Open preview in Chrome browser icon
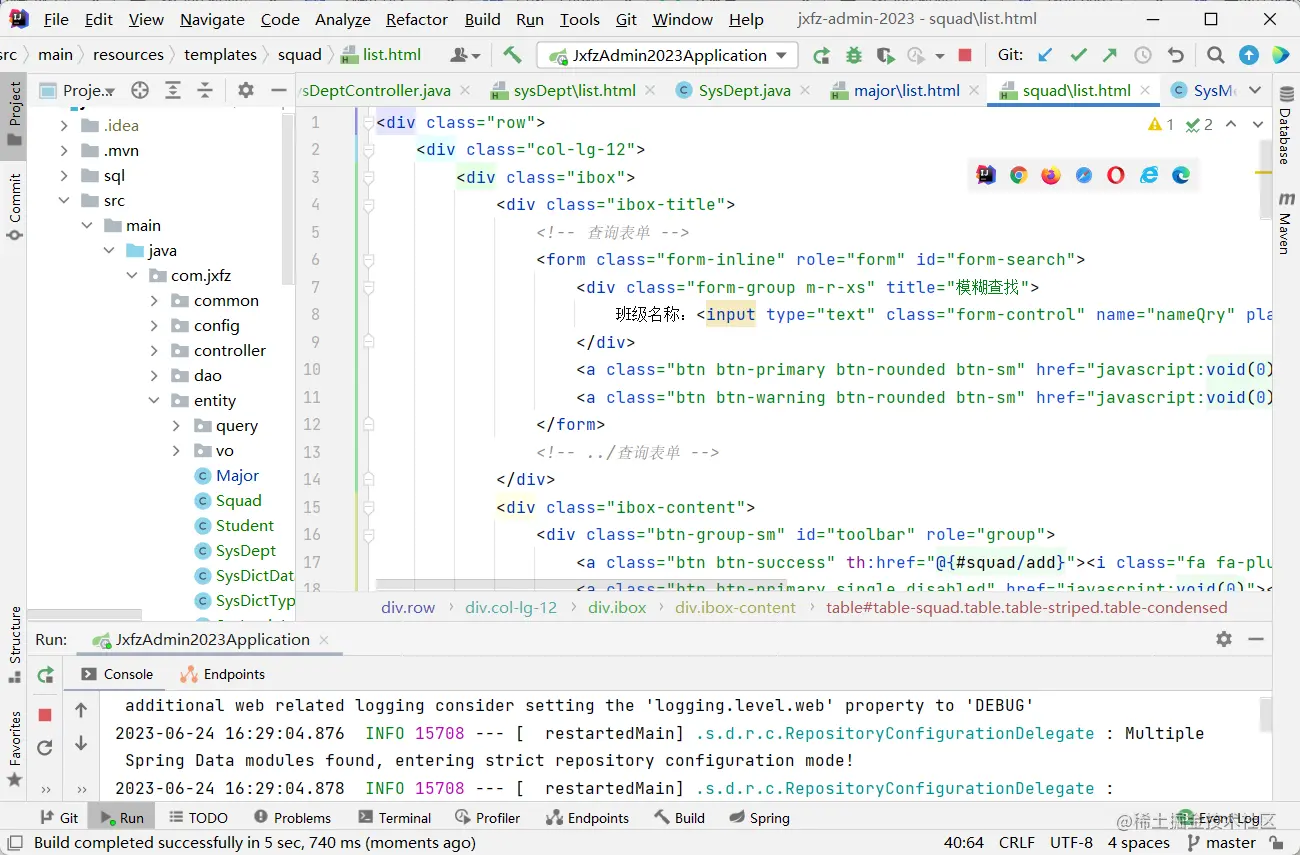 coord(1018,176)
